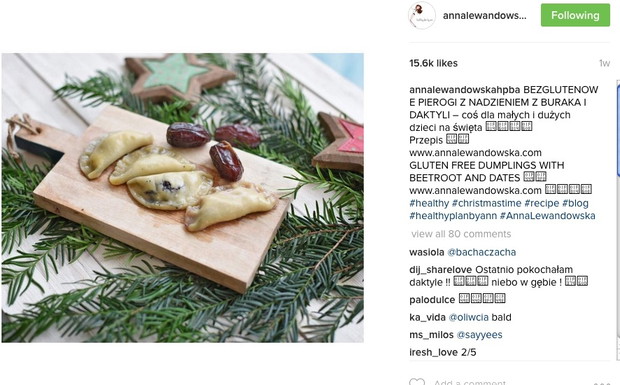Click the heart like icon

pos(416,382)
